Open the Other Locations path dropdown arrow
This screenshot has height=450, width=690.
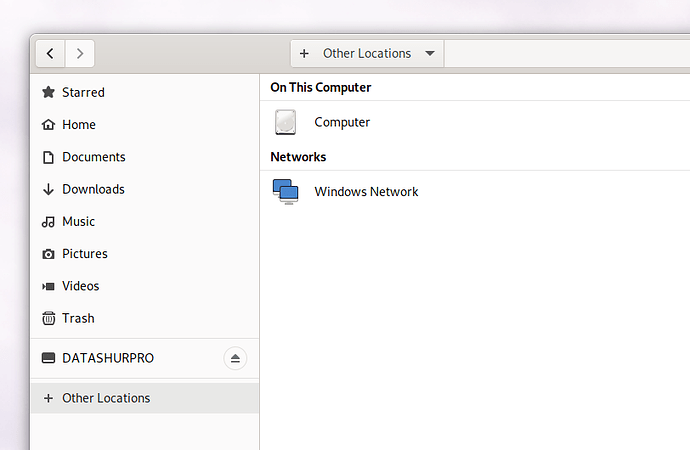coord(430,54)
